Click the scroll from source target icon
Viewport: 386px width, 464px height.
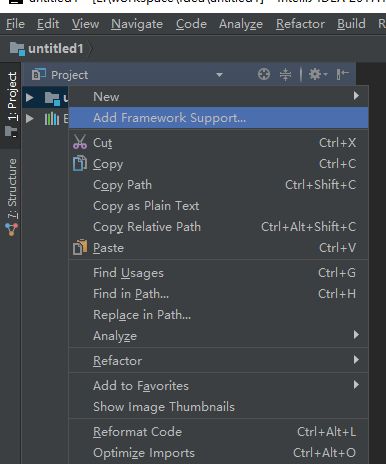264,74
